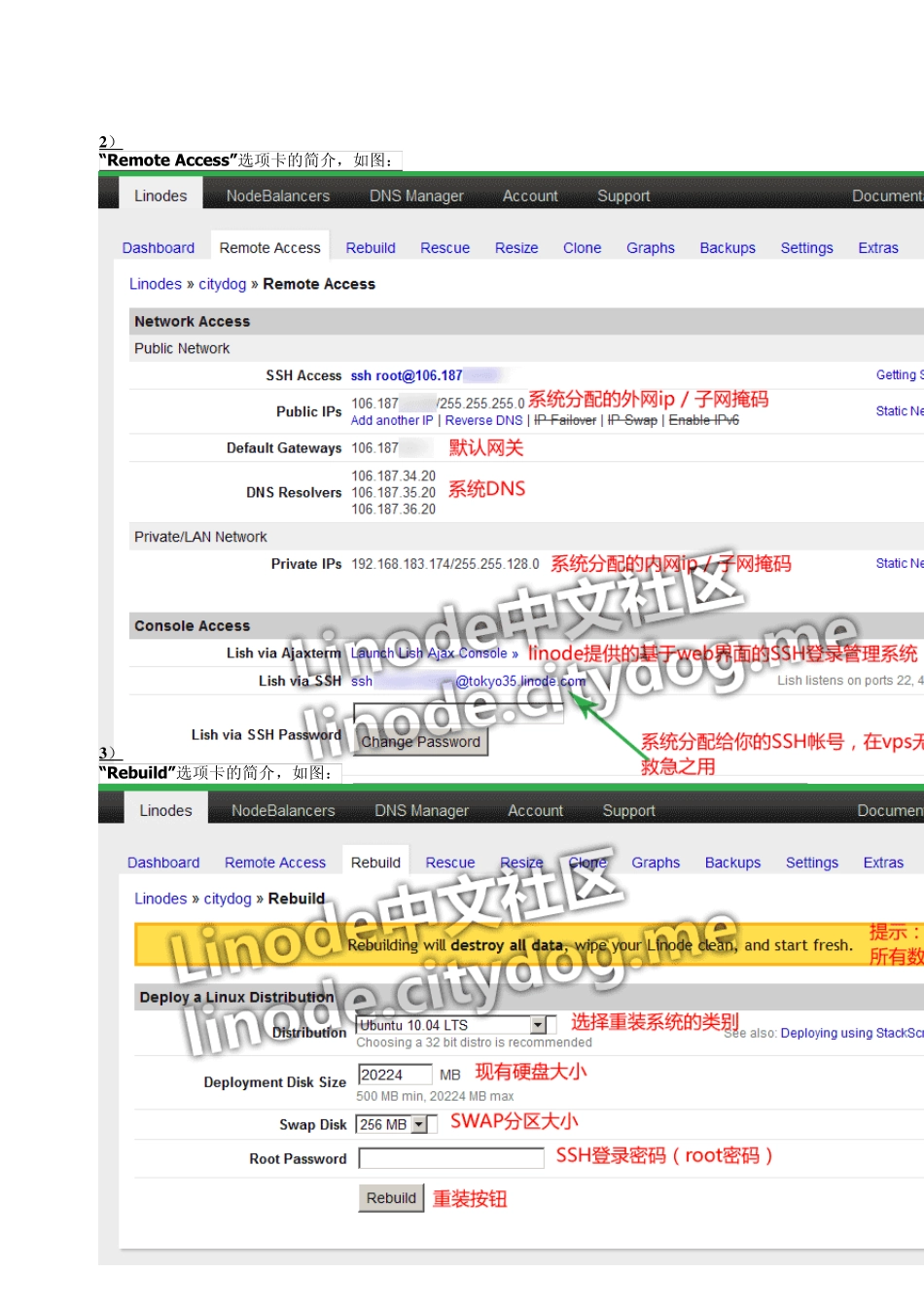The width and height of the screenshot is (924, 1307).
Task: Open Support in lower navigation bar
Action: click(628, 810)
